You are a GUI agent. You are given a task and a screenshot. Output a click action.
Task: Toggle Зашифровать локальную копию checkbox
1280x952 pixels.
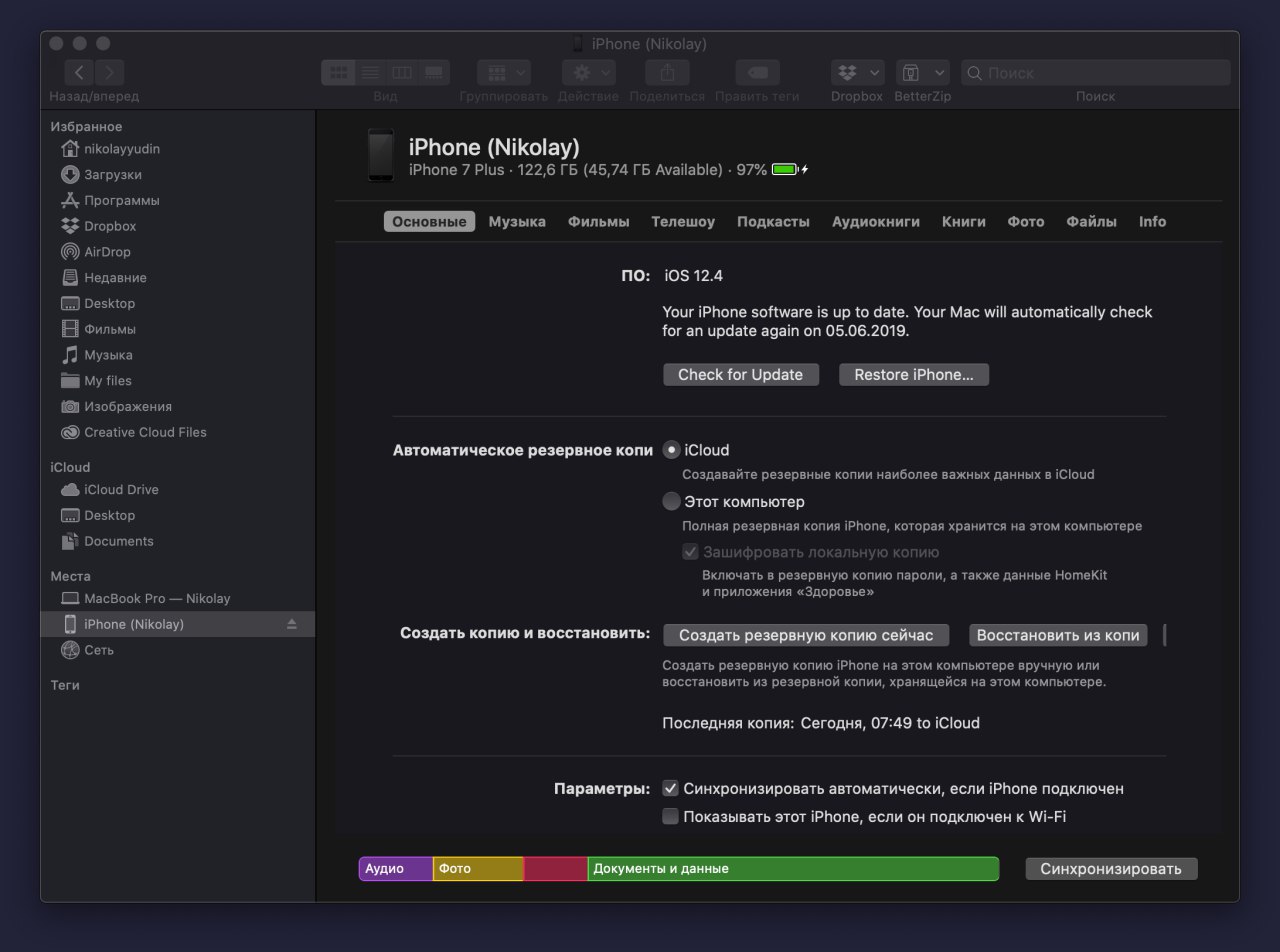[690, 552]
